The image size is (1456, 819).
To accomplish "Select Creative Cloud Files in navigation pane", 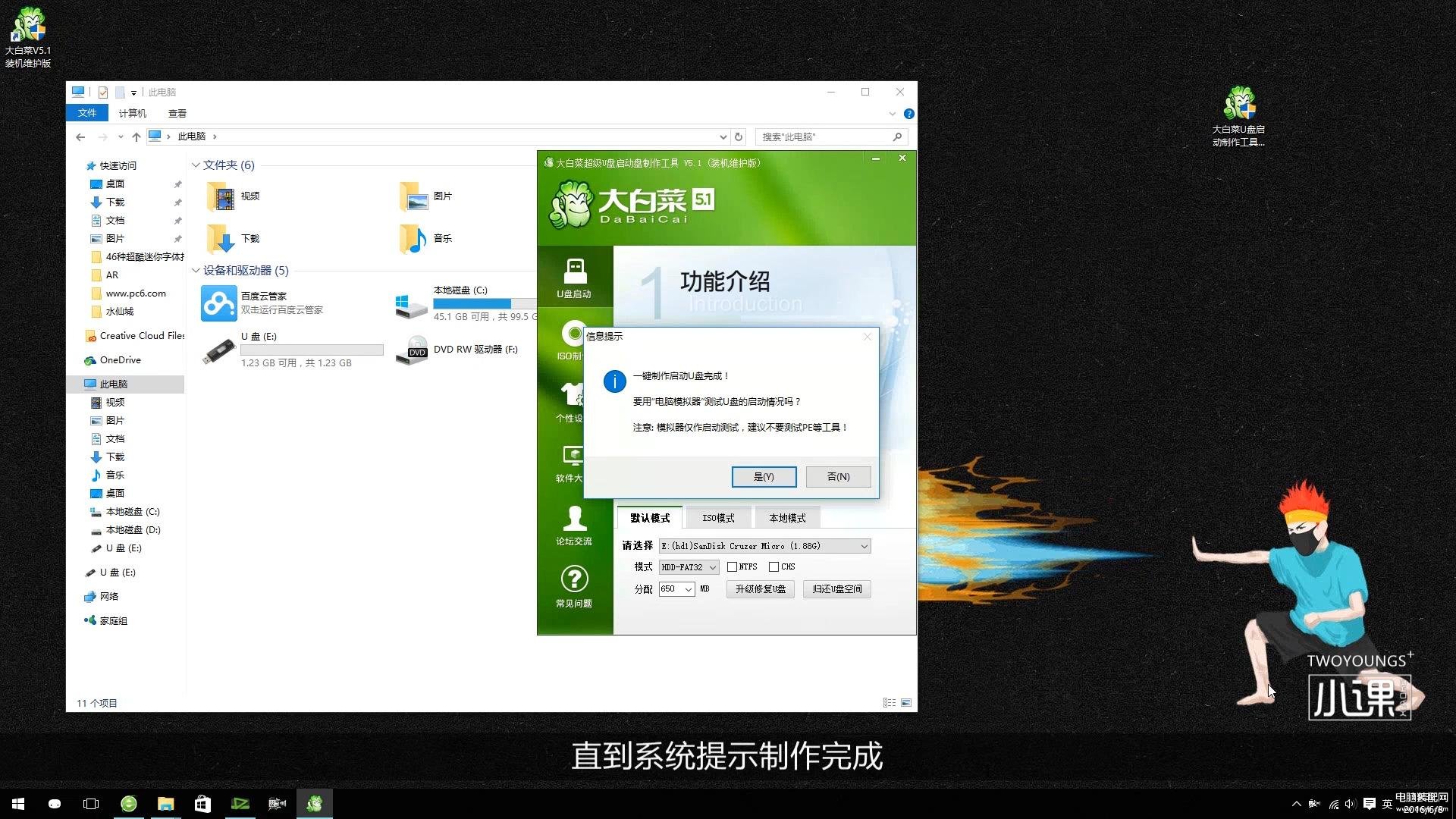I will tap(135, 336).
